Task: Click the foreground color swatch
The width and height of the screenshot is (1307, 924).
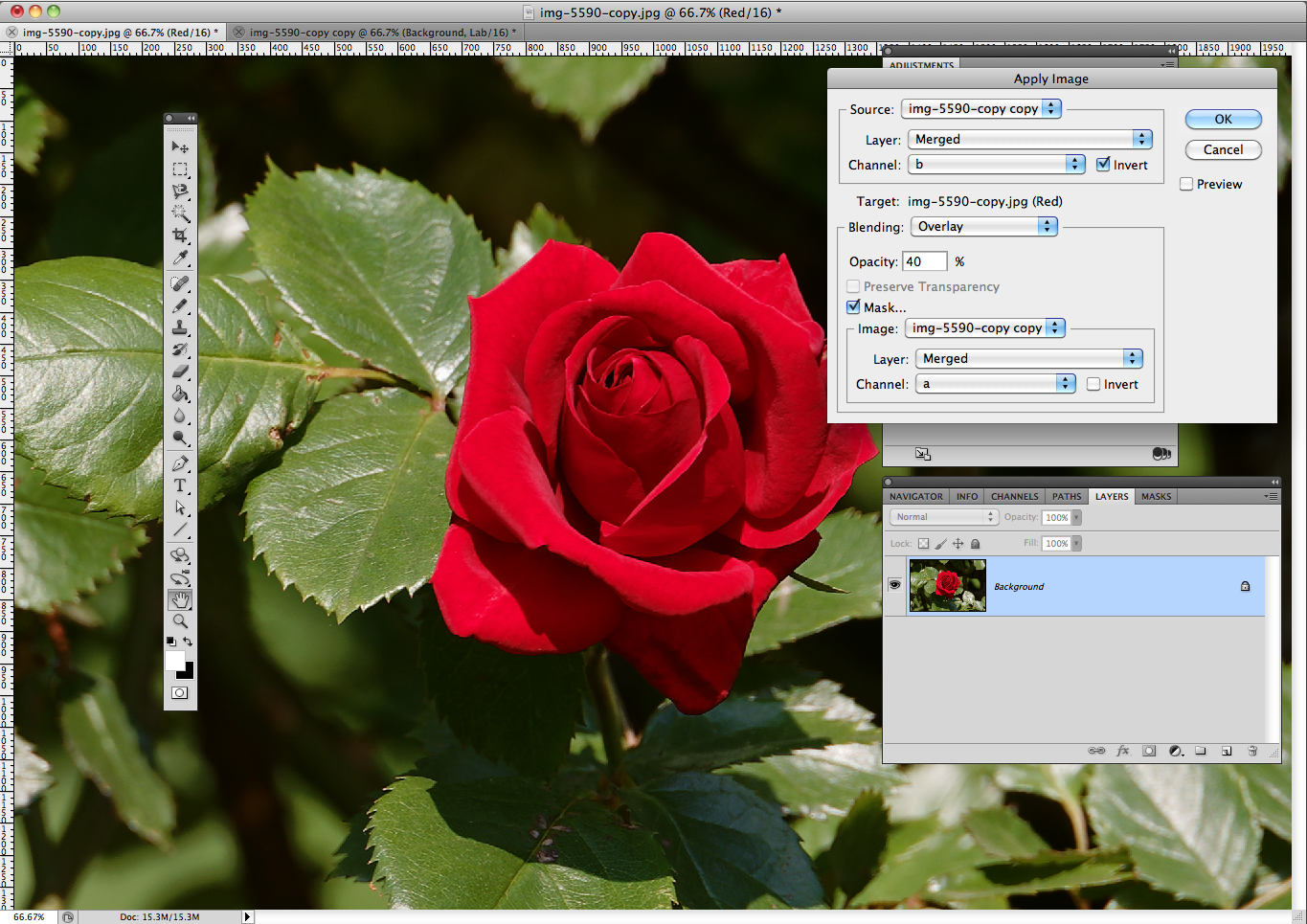Action: (x=174, y=661)
